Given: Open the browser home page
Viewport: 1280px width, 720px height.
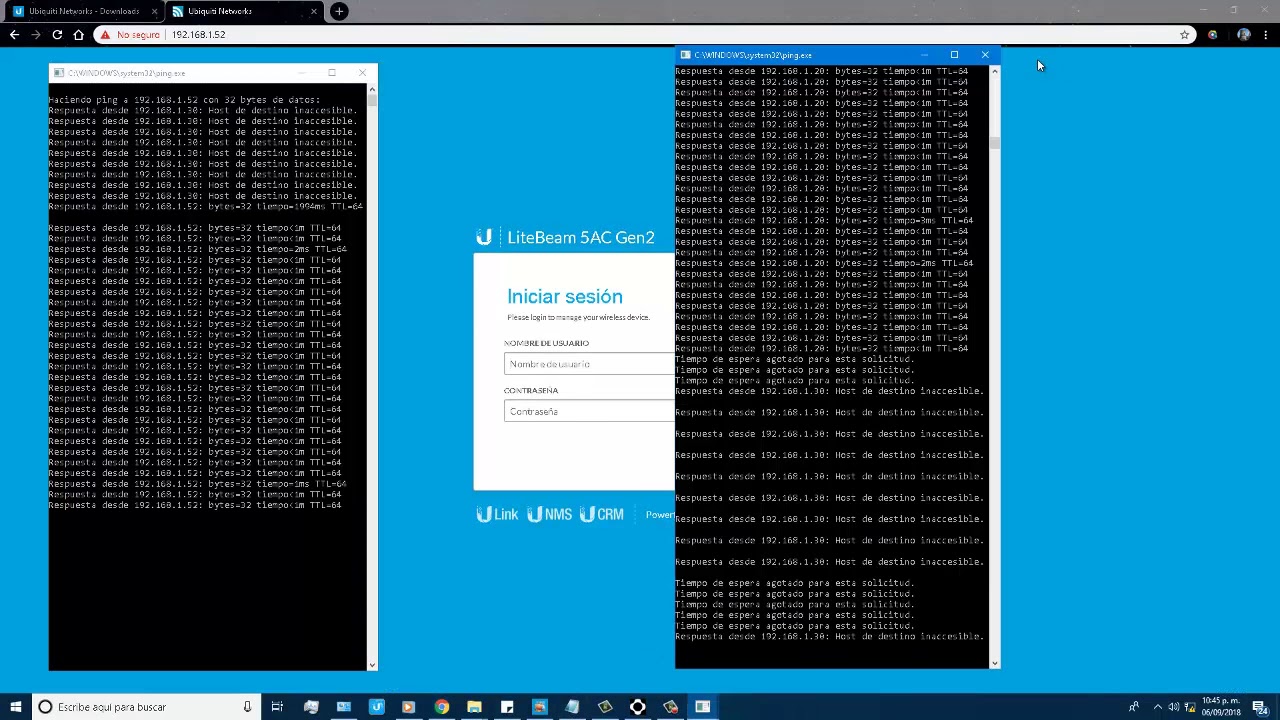Looking at the screenshot, I should (x=79, y=34).
